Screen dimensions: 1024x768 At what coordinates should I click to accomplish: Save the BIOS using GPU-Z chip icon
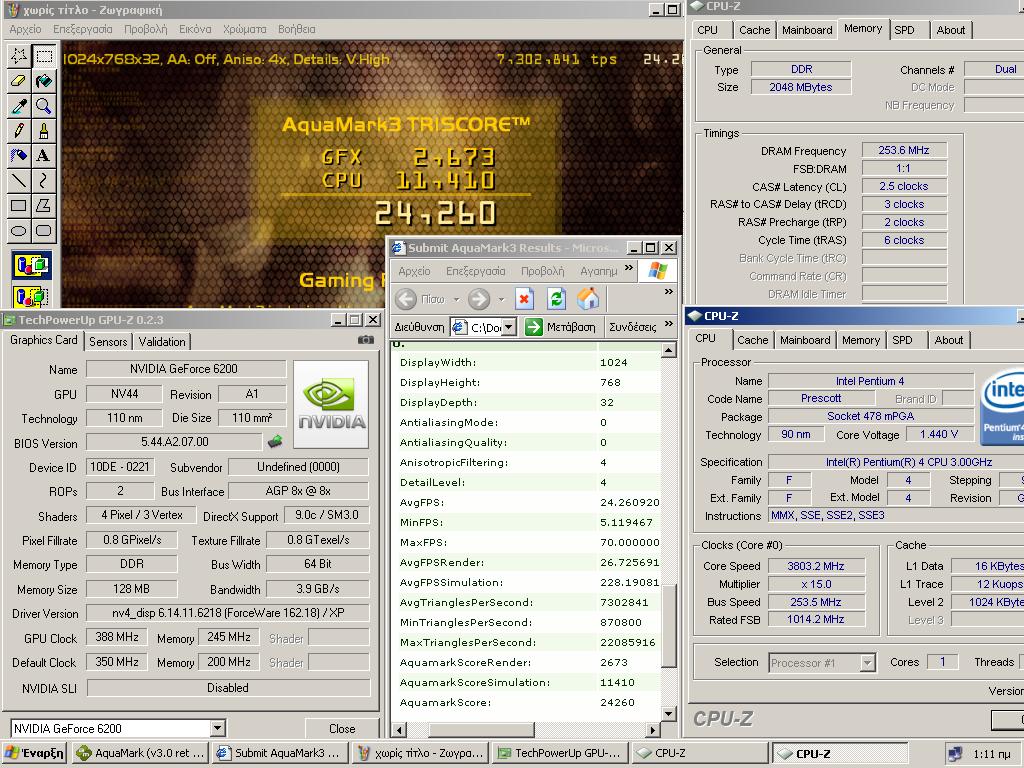click(276, 442)
